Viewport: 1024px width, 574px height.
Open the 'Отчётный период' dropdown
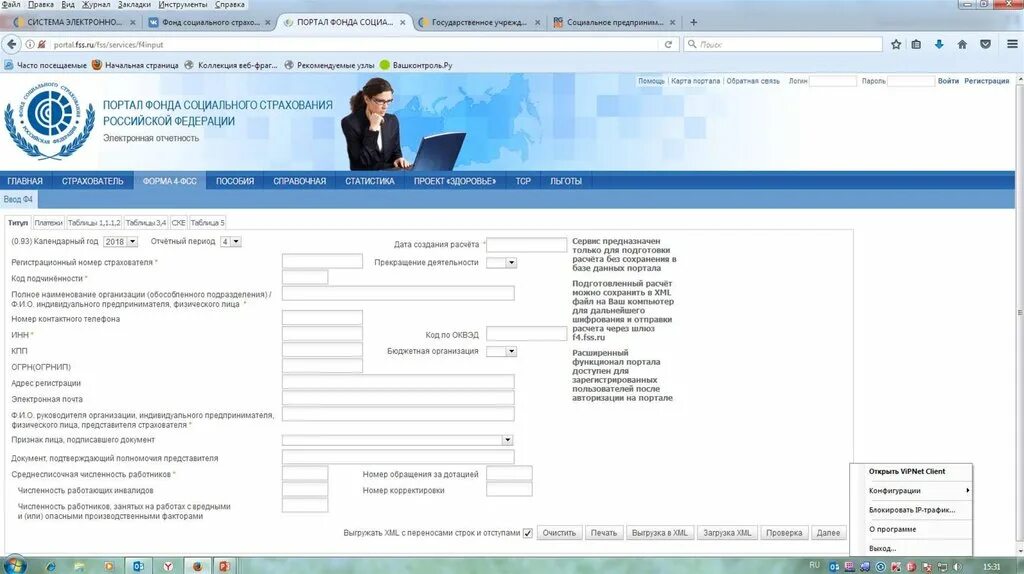[x=231, y=242]
